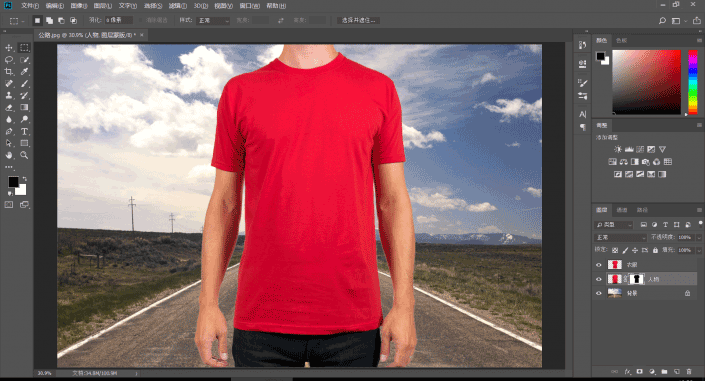Select the Dodge tool

24,119
